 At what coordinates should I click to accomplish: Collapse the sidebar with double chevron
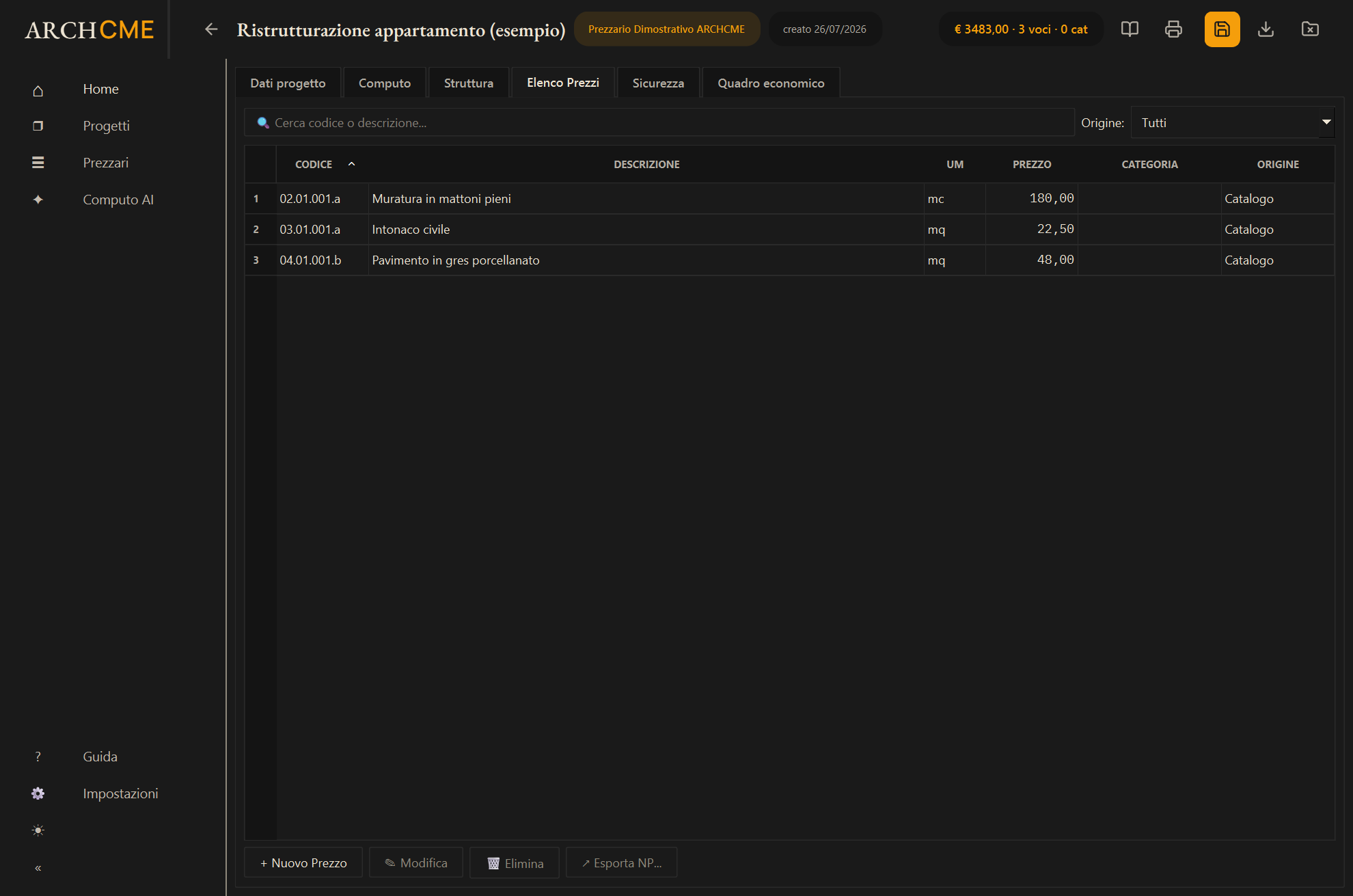click(38, 868)
